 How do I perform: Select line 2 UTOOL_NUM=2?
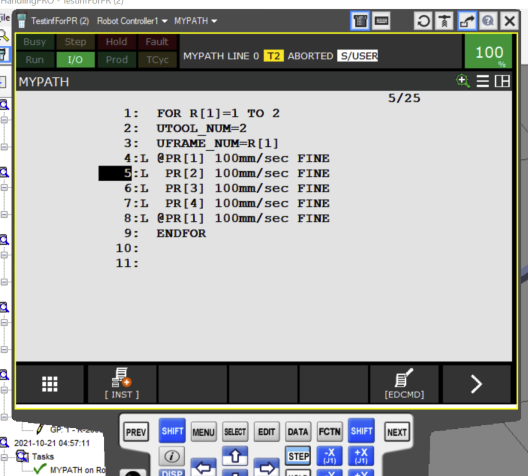(185, 128)
